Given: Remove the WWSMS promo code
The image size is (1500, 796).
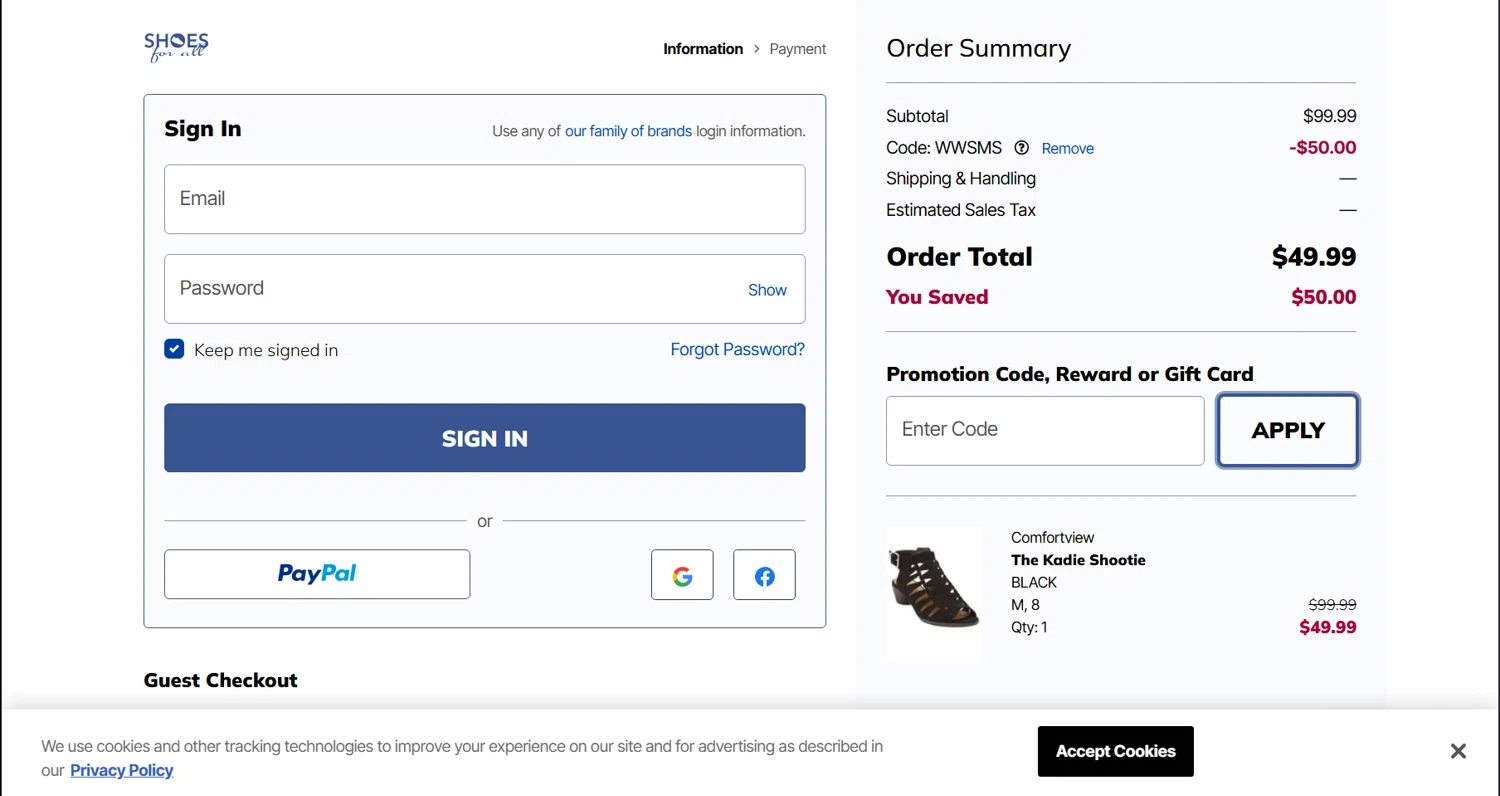Looking at the screenshot, I should 1067,148.
